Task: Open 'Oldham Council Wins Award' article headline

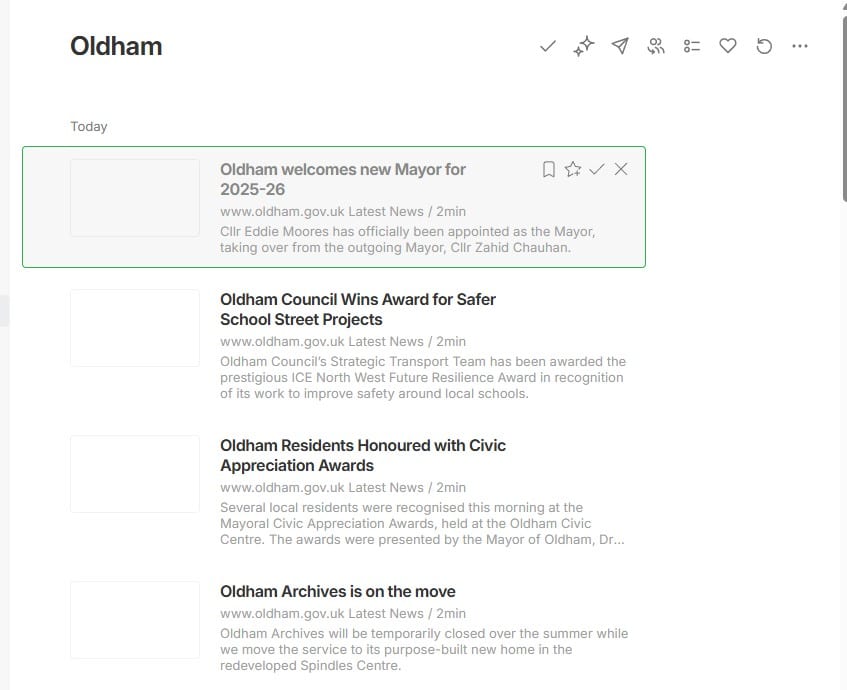Action: (358, 310)
